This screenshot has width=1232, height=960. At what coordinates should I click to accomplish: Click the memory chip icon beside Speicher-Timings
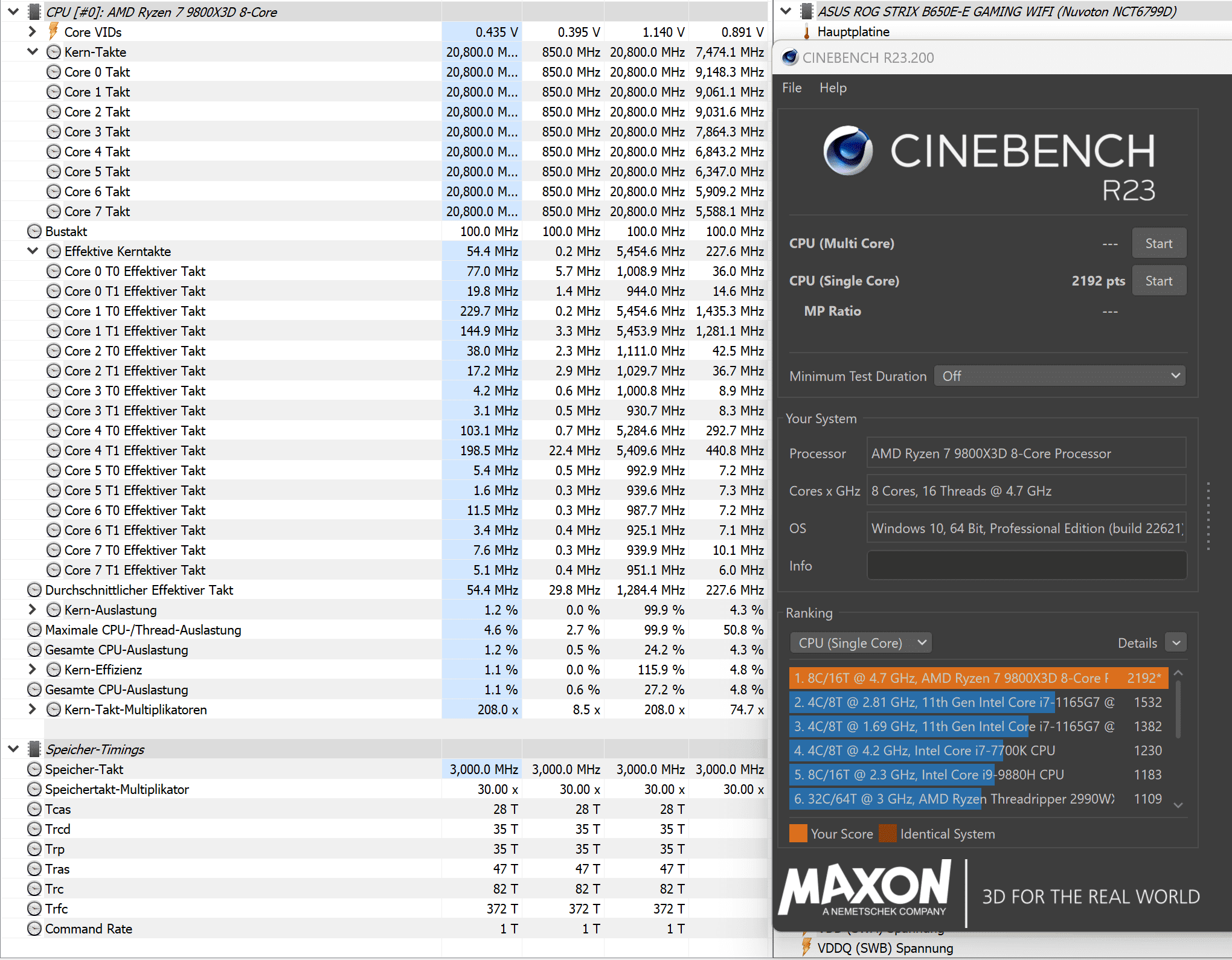pyautogui.click(x=35, y=749)
